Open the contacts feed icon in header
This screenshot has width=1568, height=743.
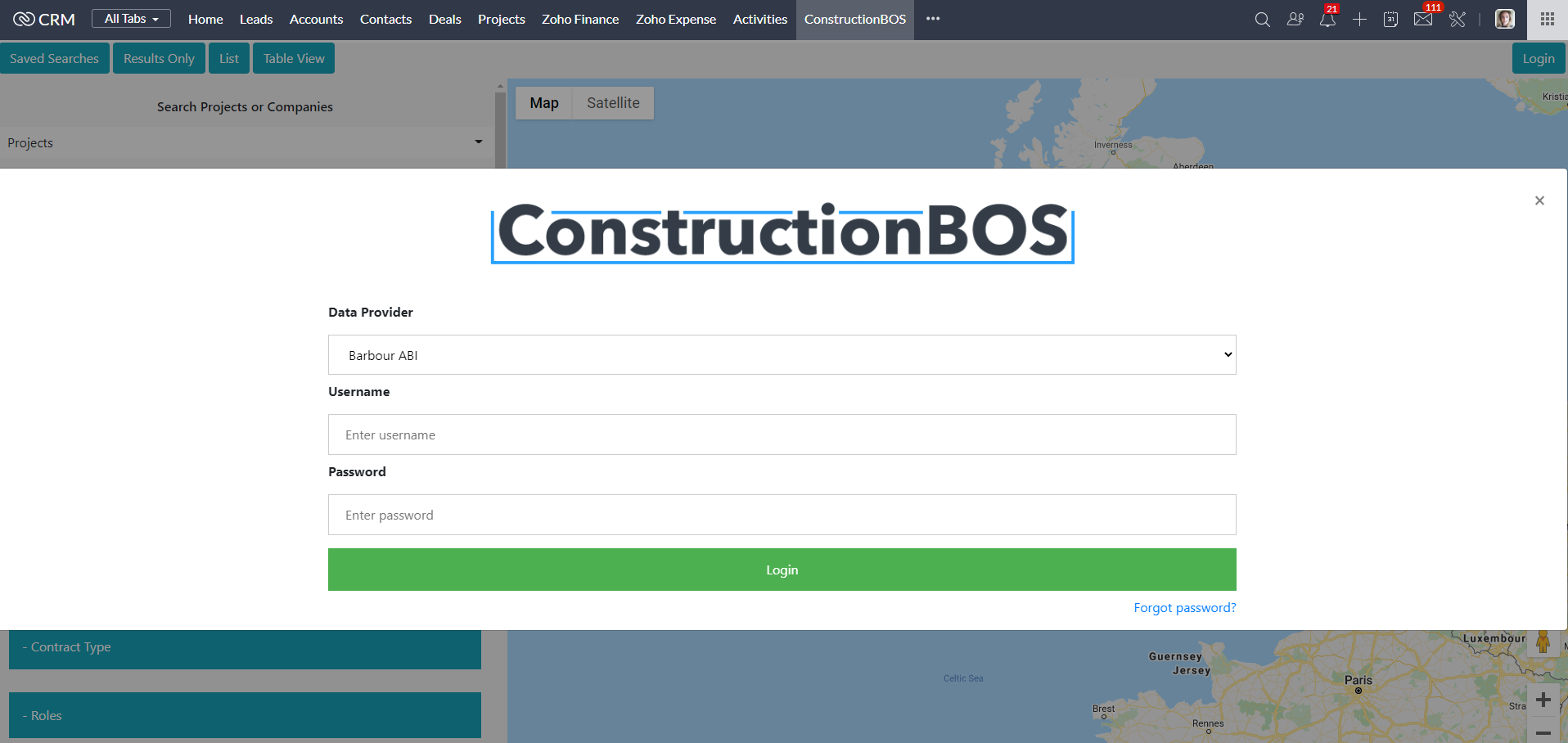click(x=1295, y=19)
